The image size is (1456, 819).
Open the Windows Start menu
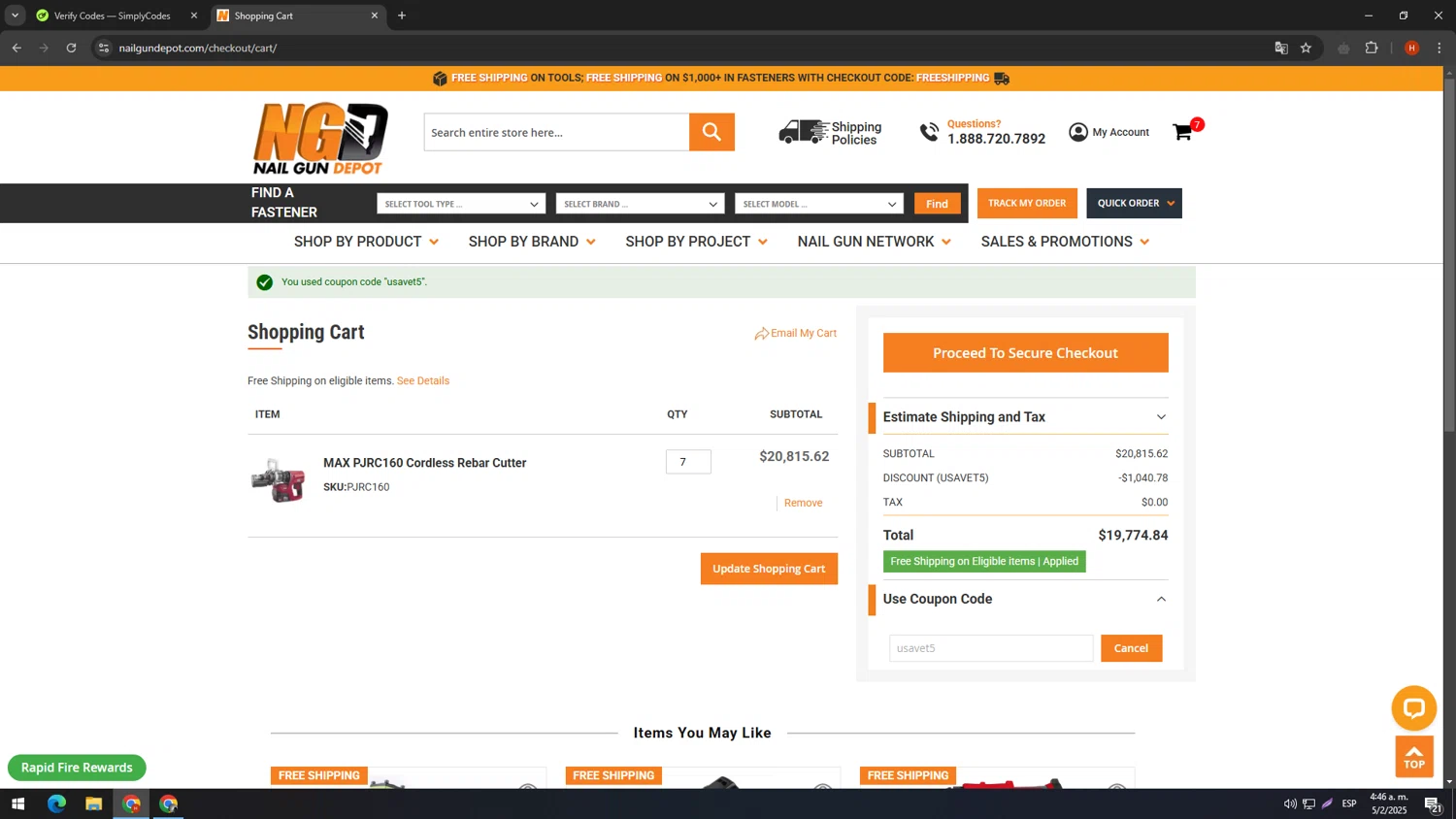[x=17, y=803]
